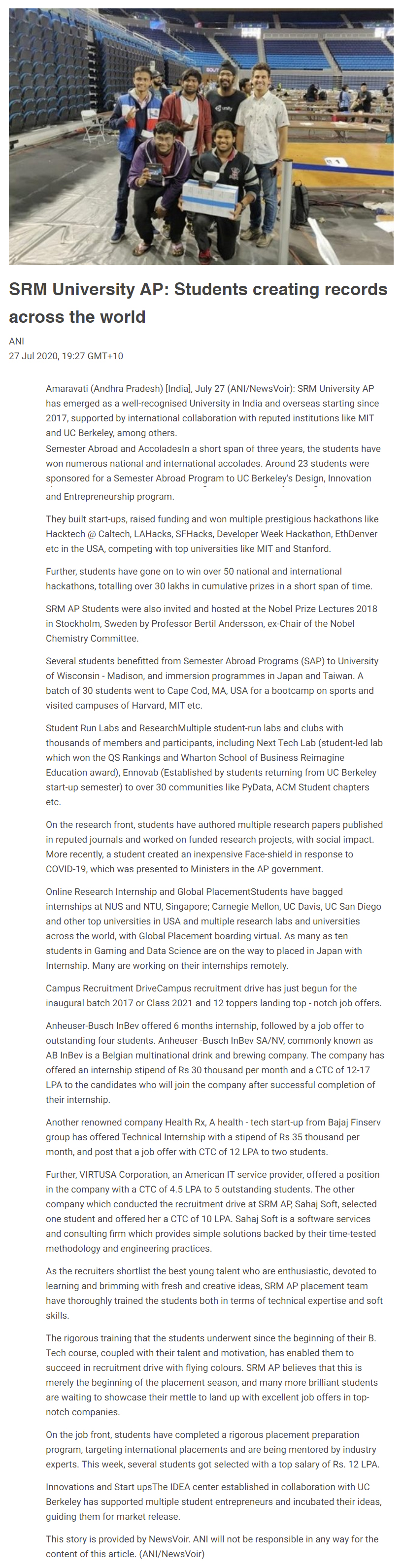Click the NewsVoir disclaimer paragraph at bottom
The height and width of the screenshot is (1568, 403).
point(213,1546)
